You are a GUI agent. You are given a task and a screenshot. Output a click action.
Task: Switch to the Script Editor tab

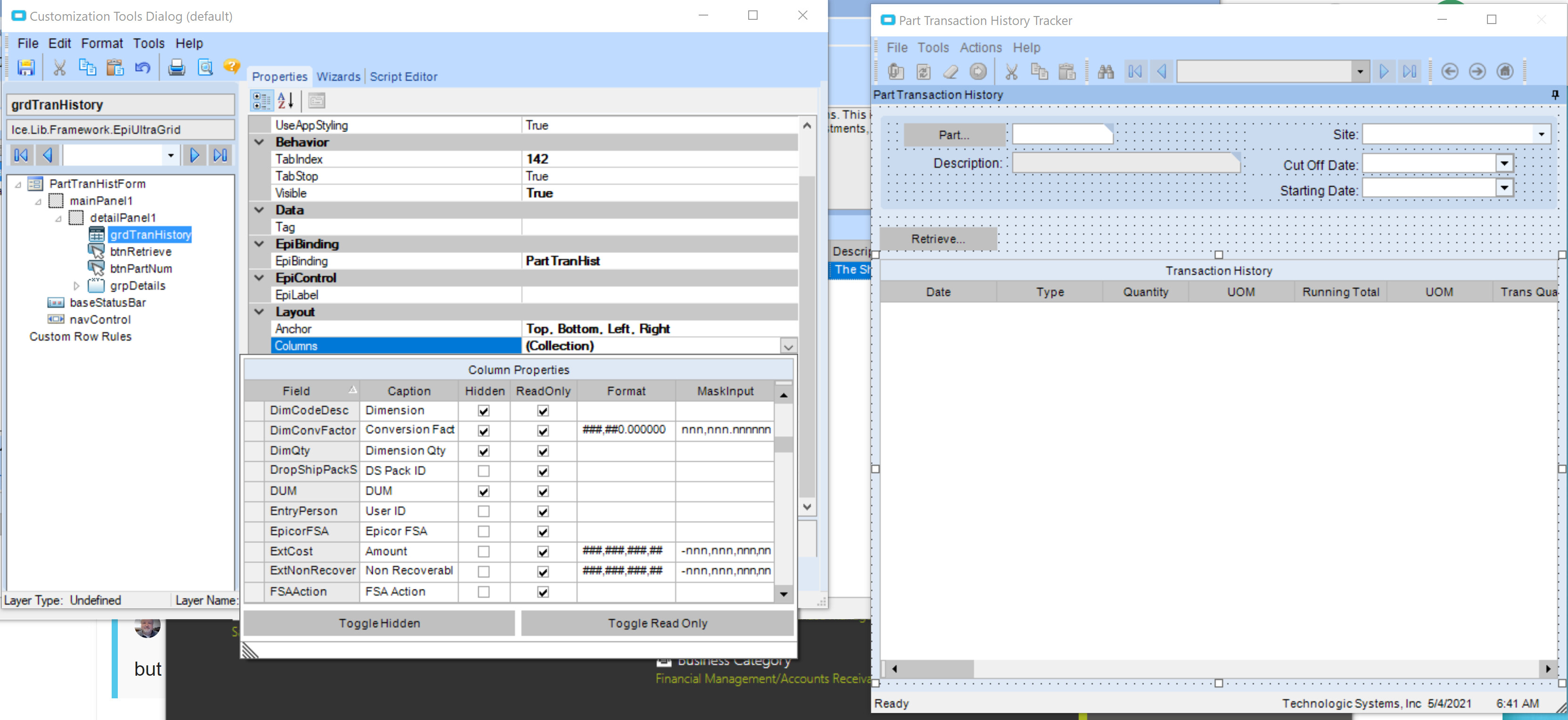click(x=404, y=77)
